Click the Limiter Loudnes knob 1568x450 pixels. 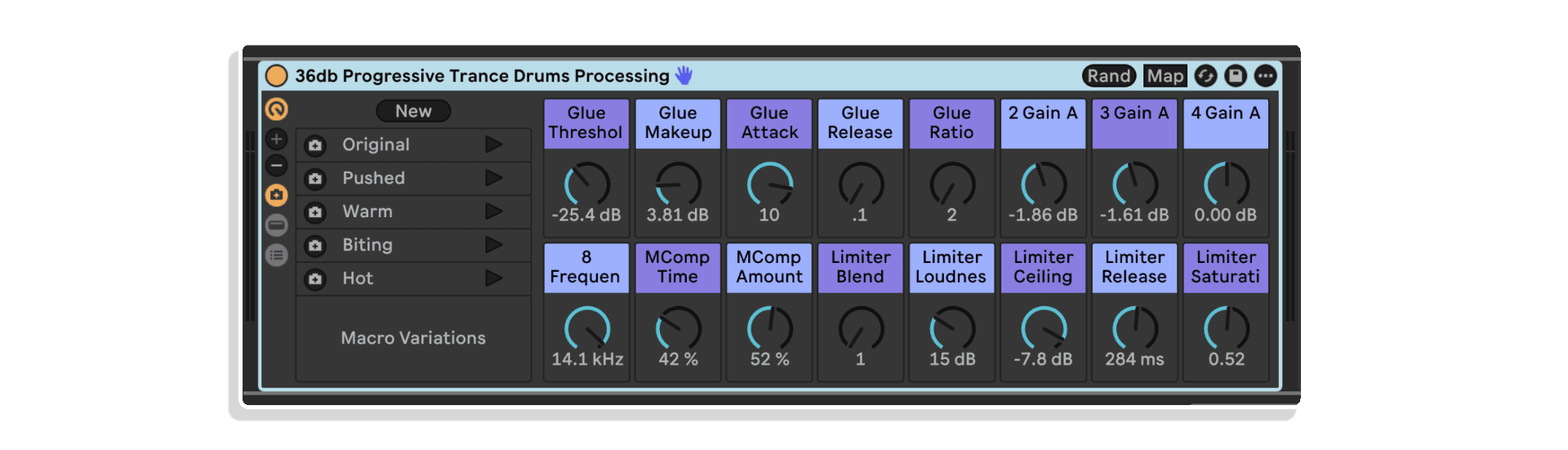point(953,328)
